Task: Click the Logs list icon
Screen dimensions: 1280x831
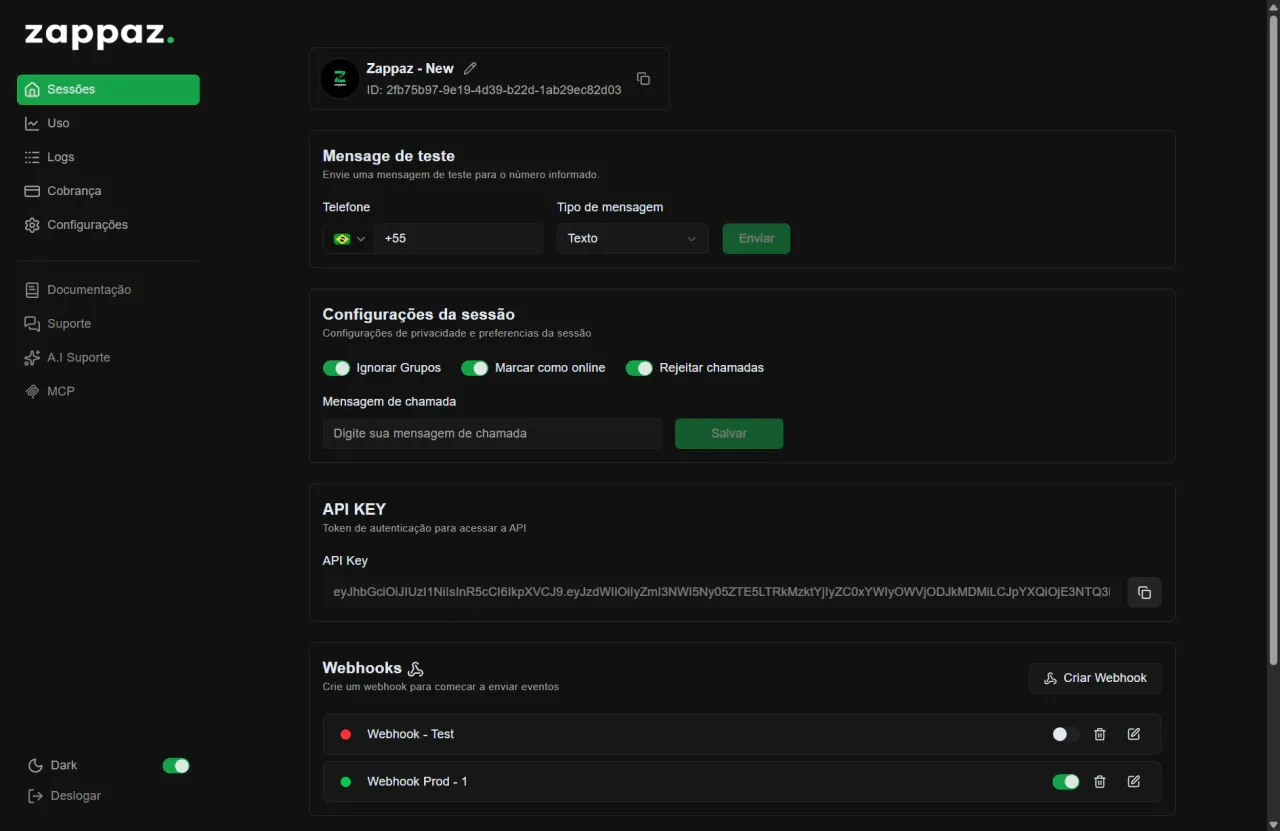Action: [33, 157]
